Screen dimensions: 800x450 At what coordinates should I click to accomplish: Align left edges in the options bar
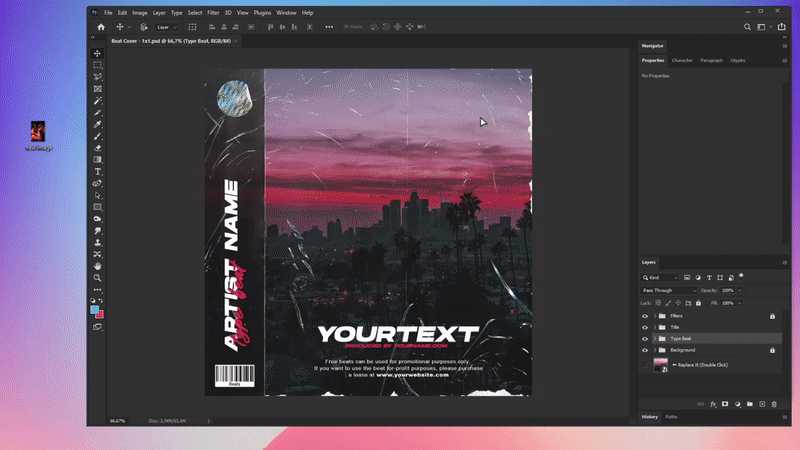click(x=212, y=27)
